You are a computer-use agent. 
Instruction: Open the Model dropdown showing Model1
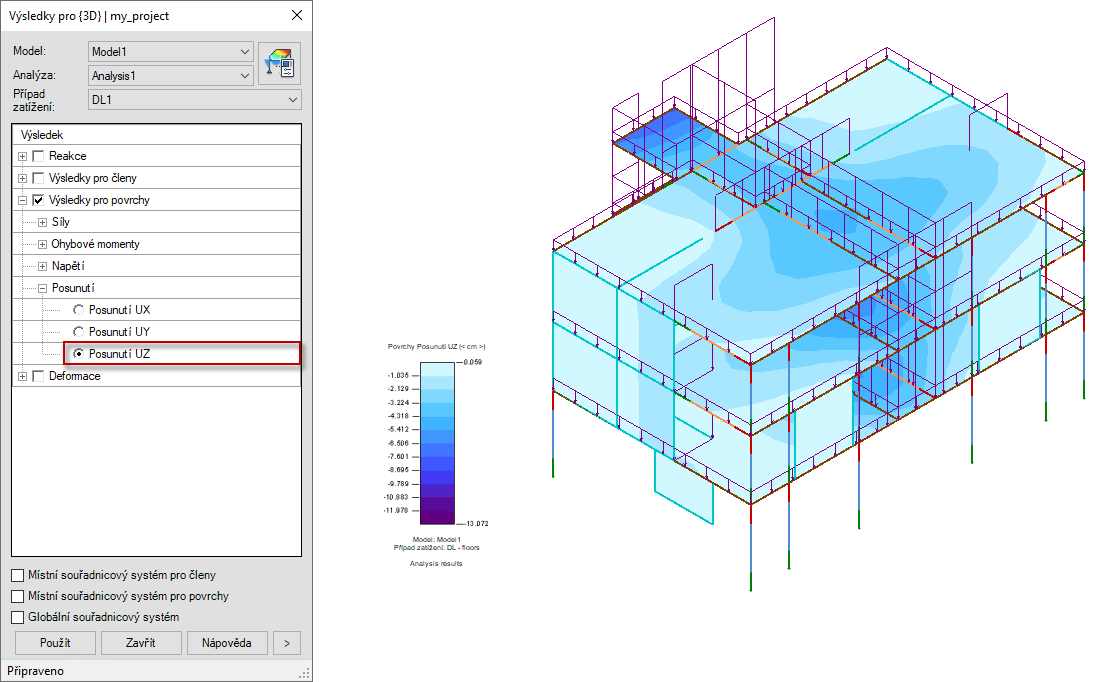171,51
